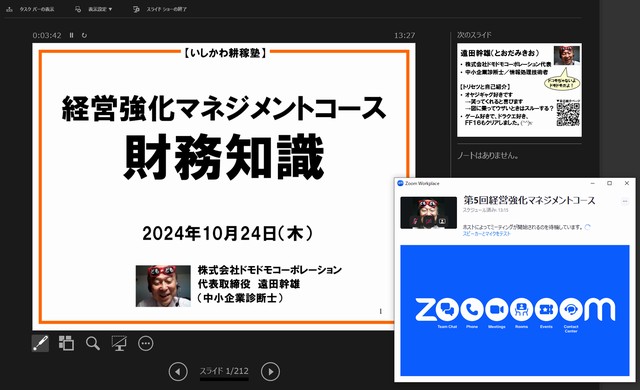
Task: Open more slide show options ellipsis
Action: click(x=146, y=343)
